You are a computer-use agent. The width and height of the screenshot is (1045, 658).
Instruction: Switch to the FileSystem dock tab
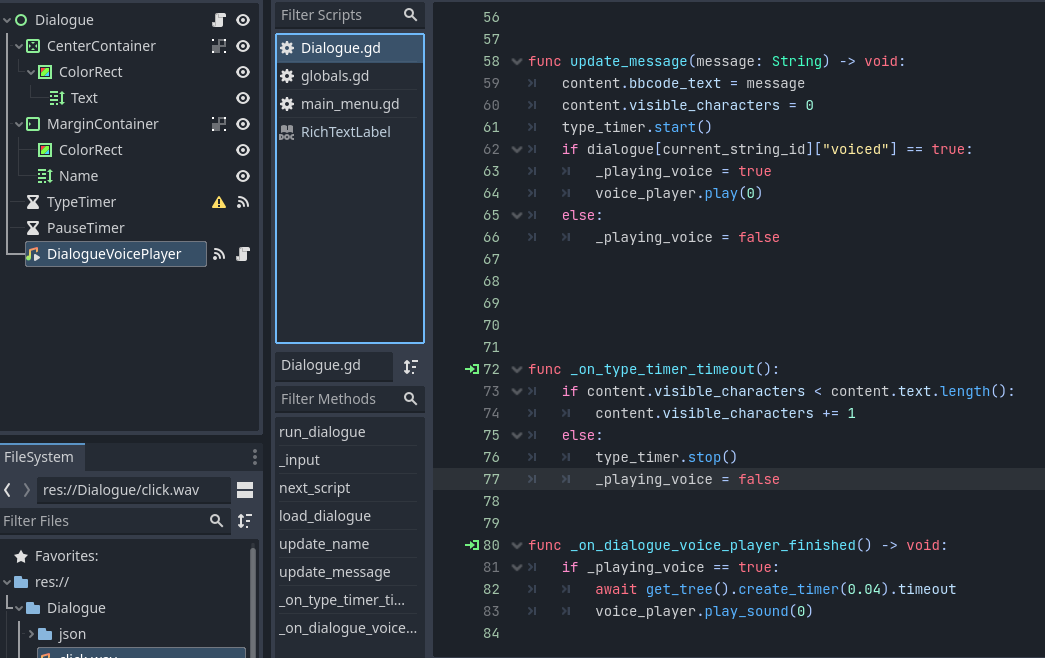(40, 457)
